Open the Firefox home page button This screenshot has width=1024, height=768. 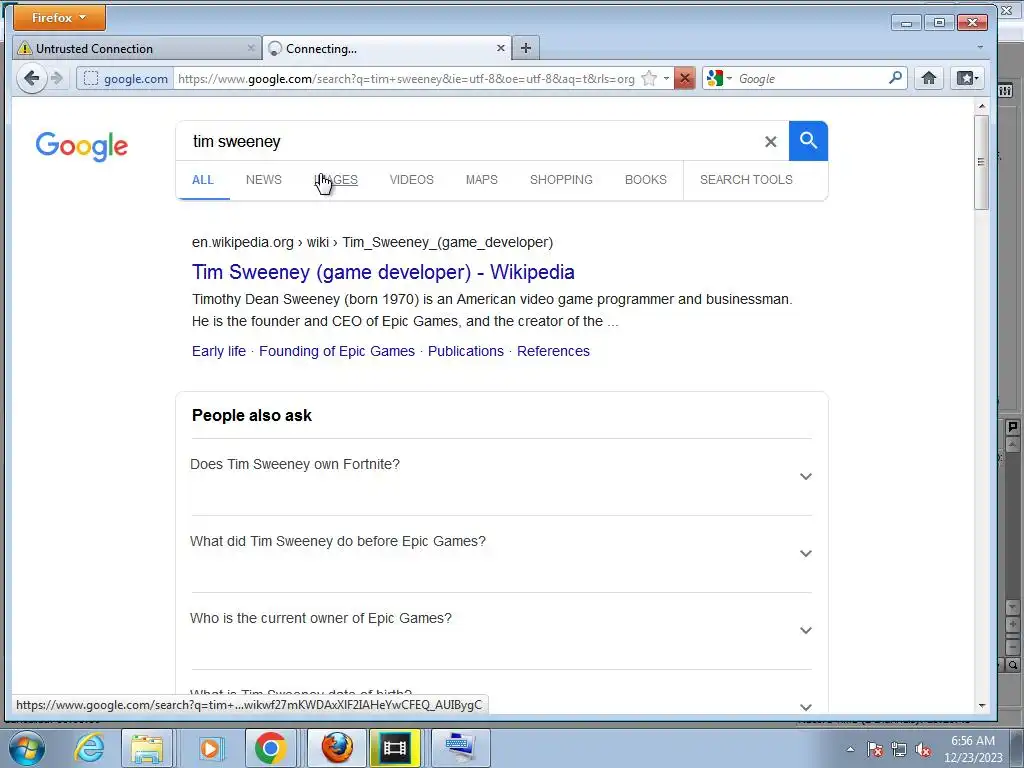pyautogui.click(x=929, y=78)
